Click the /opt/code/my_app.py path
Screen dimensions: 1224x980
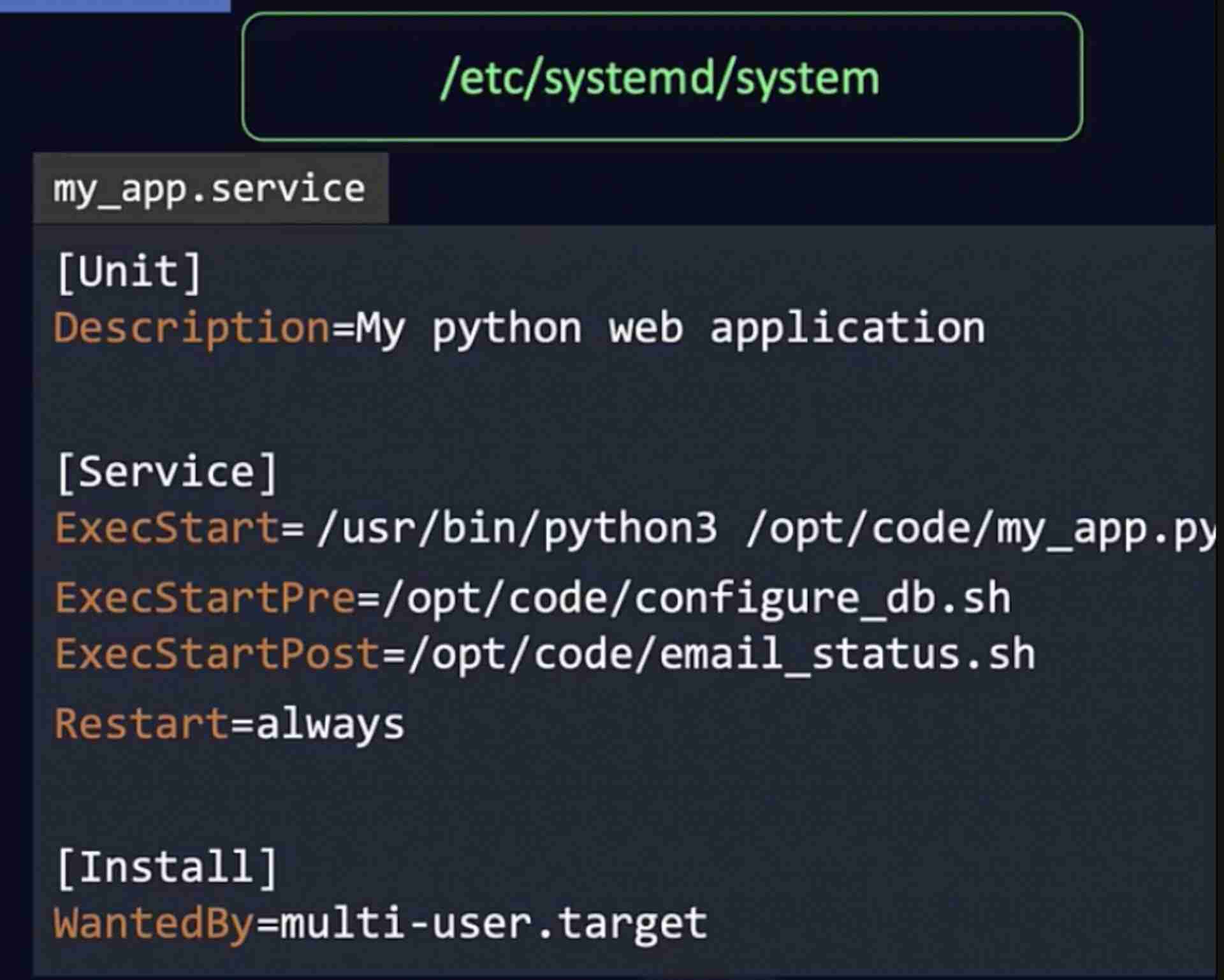pyautogui.click(x=980, y=530)
